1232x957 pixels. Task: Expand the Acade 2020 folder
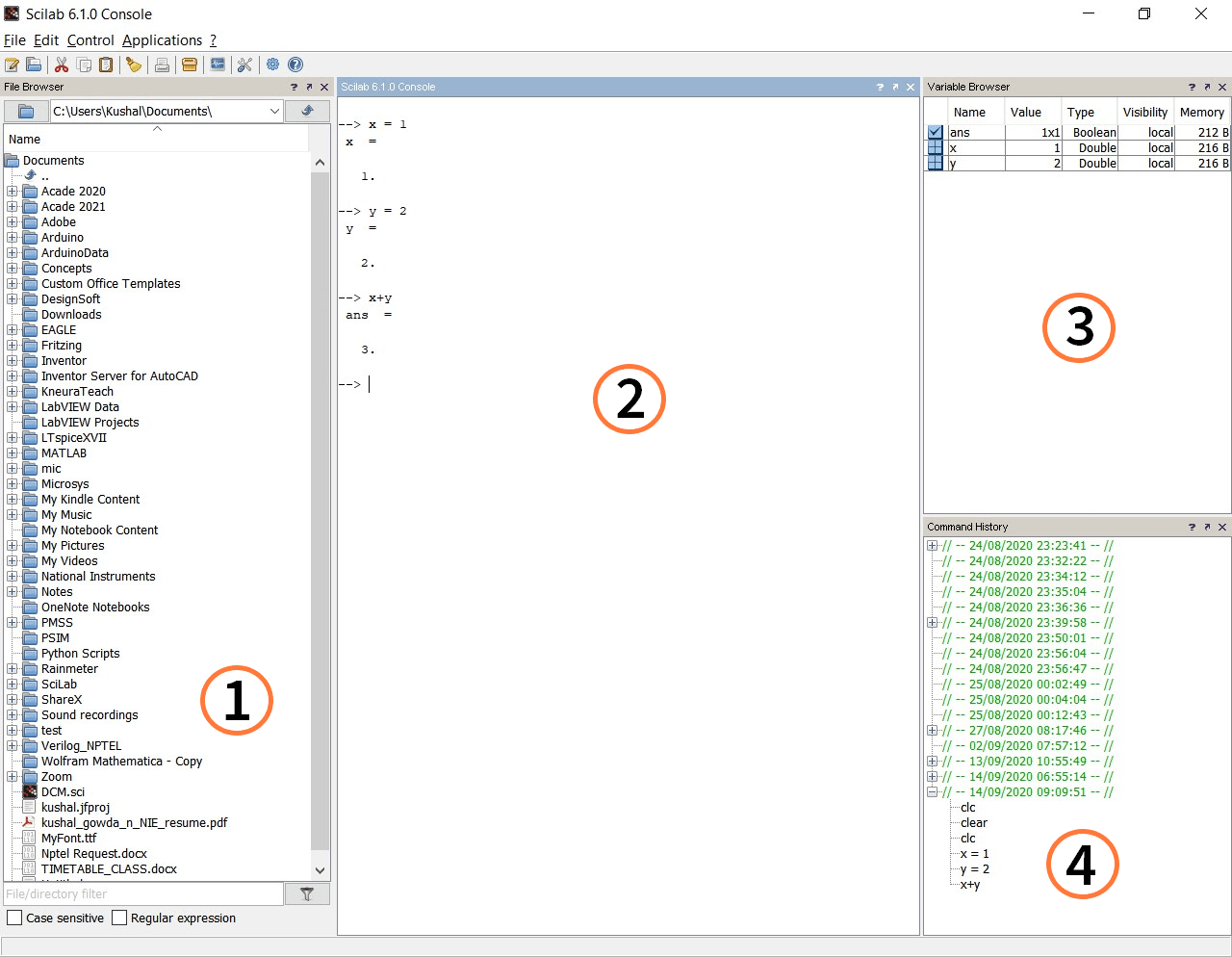[13, 192]
